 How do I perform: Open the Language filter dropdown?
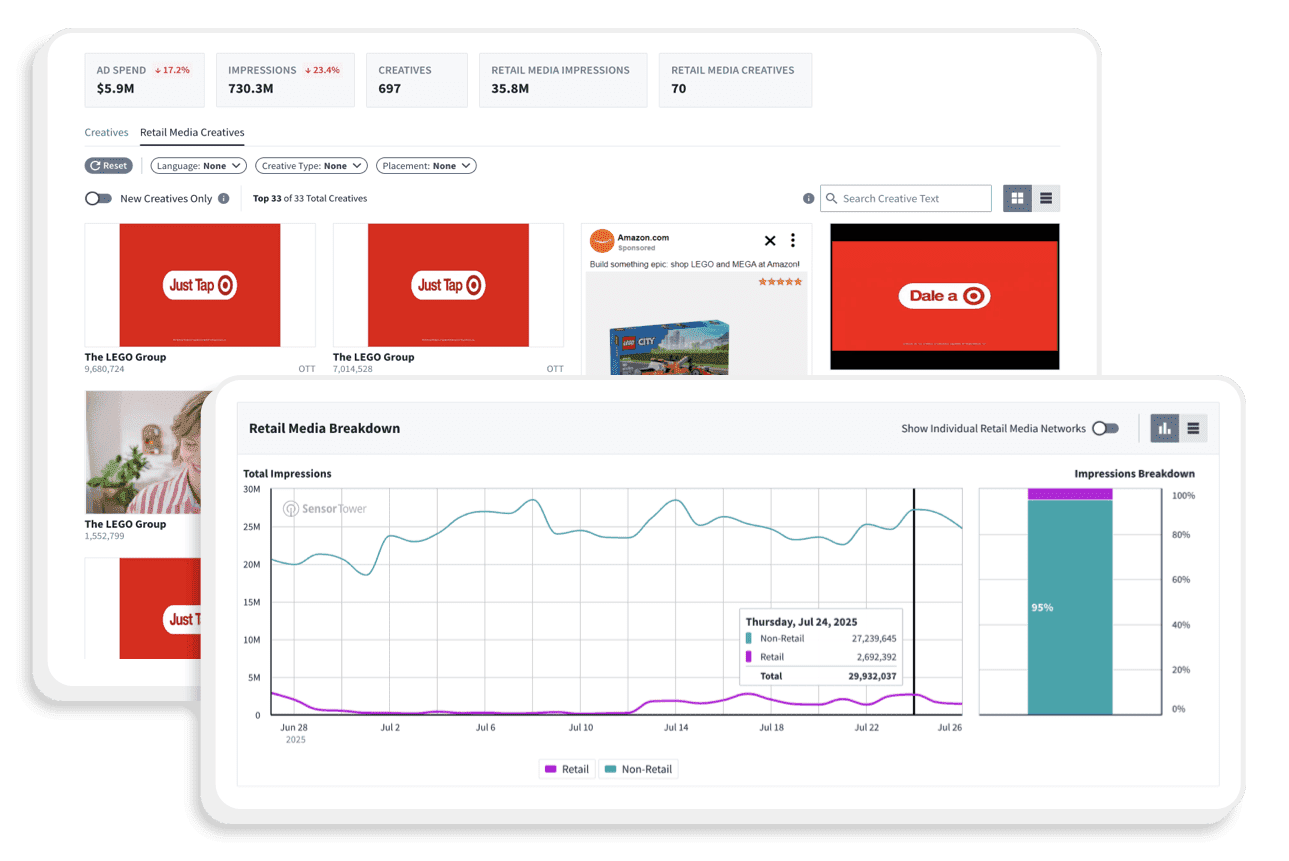pos(199,166)
